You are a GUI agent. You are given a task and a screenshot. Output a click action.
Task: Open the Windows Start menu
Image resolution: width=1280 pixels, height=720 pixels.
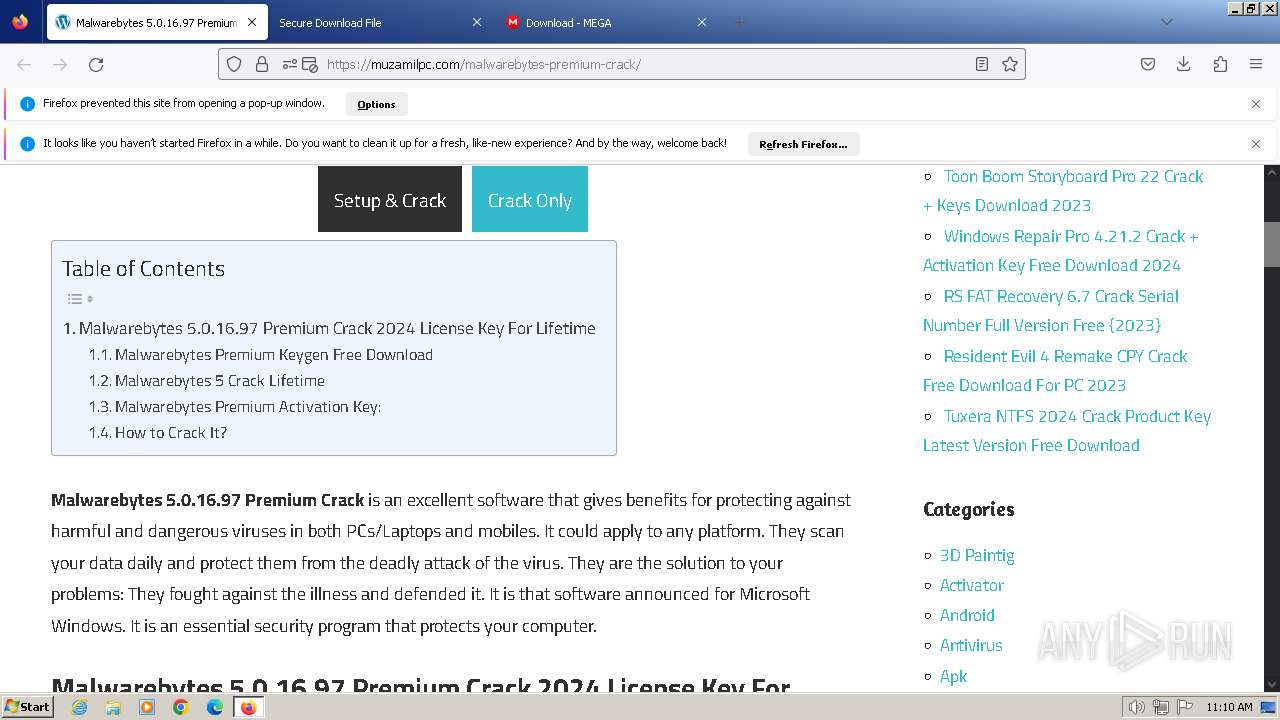[x=27, y=706]
